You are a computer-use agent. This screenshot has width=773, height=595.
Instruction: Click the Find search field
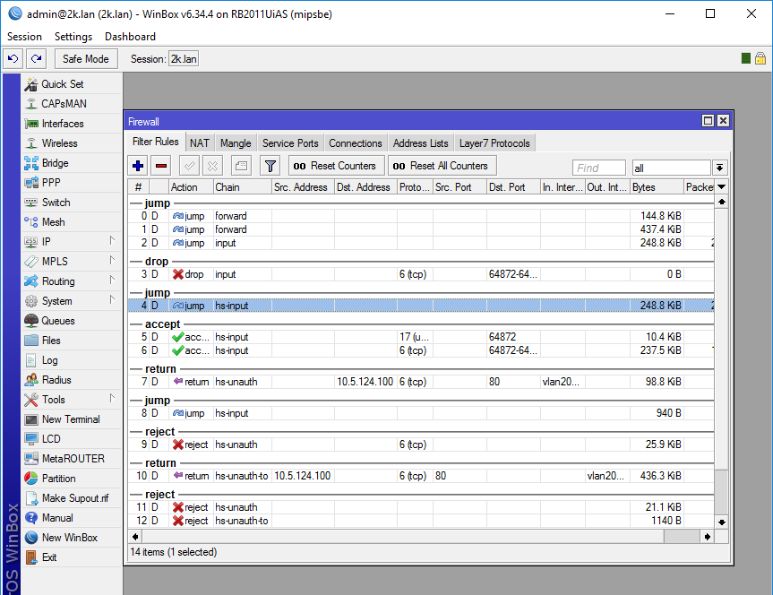pyautogui.click(x=598, y=168)
